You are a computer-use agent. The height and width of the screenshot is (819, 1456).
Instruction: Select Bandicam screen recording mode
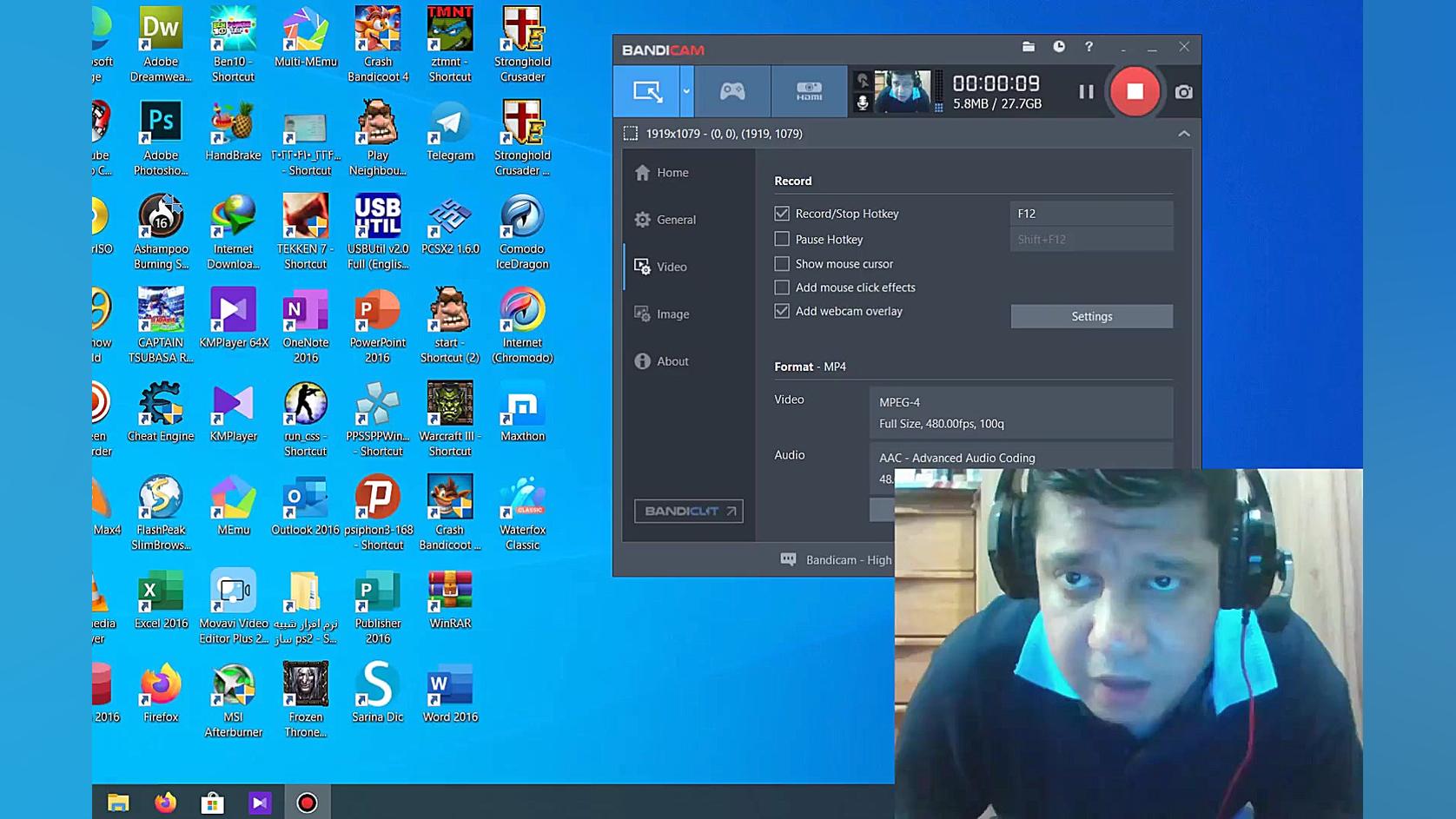click(x=646, y=91)
